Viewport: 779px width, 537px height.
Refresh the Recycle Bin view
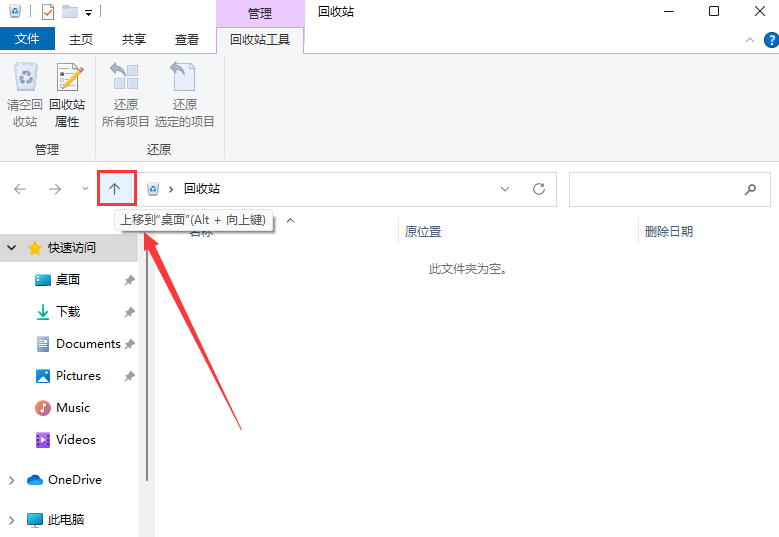point(539,189)
